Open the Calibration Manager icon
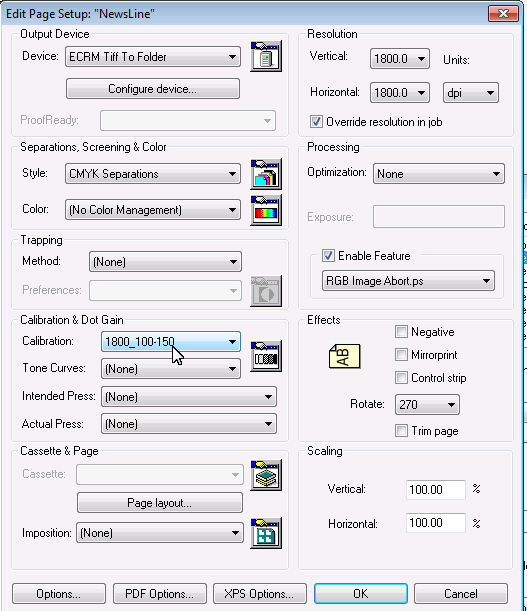Screen dimensions: 527x611 click(x=266, y=356)
